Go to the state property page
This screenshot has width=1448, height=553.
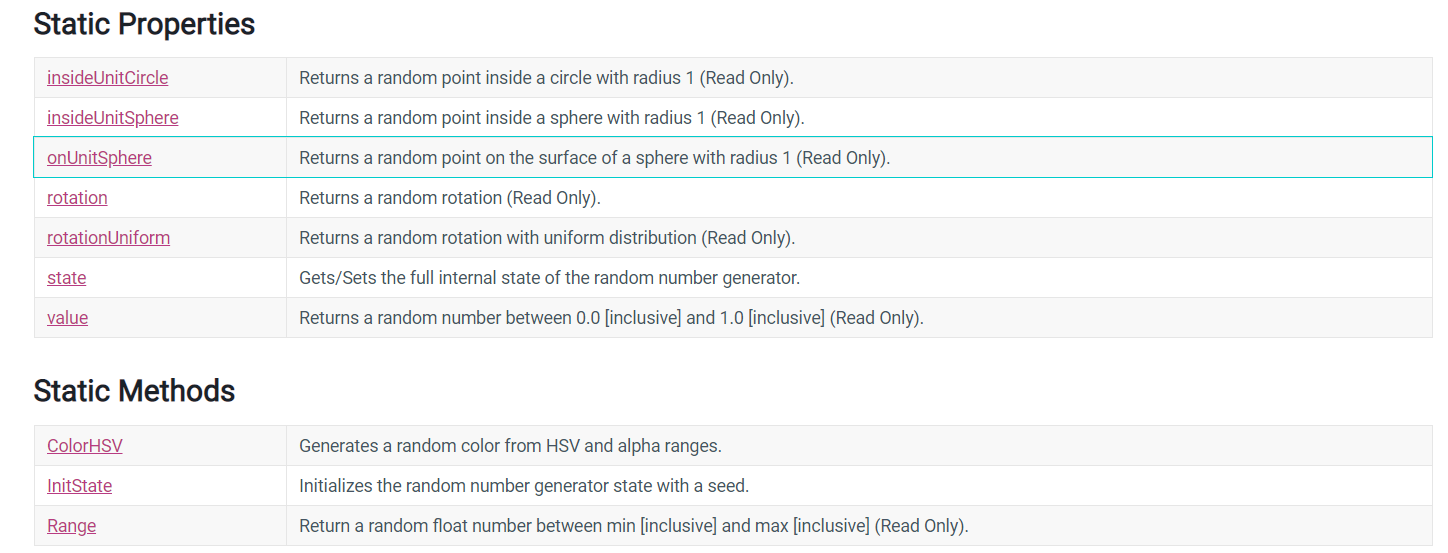click(x=66, y=277)
